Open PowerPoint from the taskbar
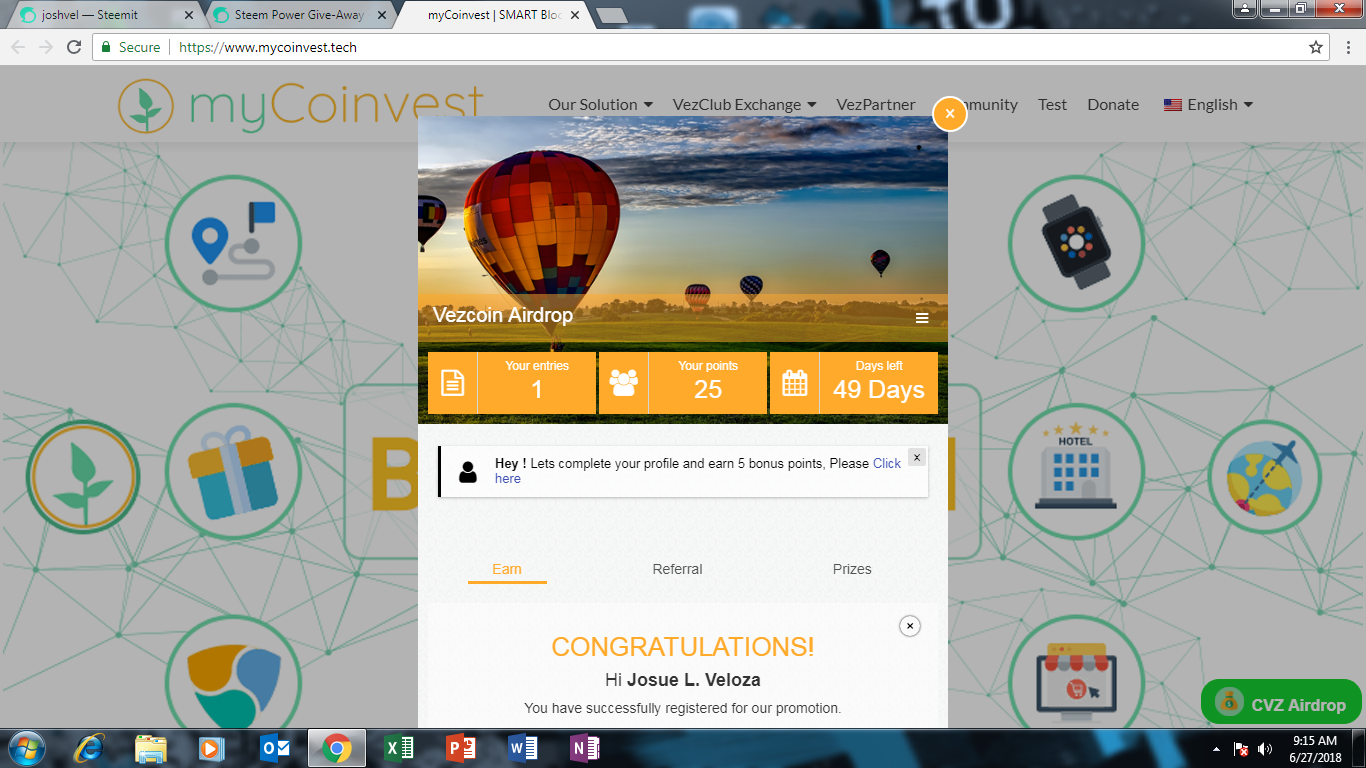This screenshot has height=768, width=1366. (x=461, y=748)
